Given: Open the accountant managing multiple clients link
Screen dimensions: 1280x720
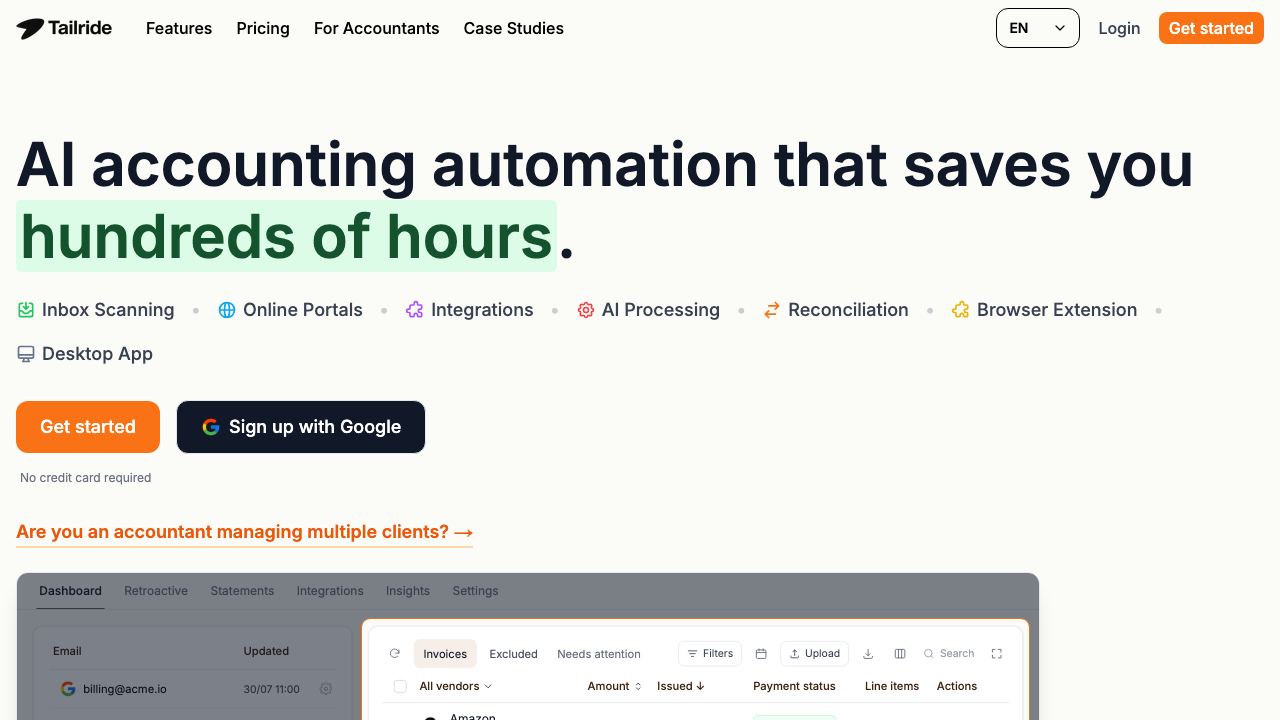Looking at the screenshot, I should tap(244, 532).
